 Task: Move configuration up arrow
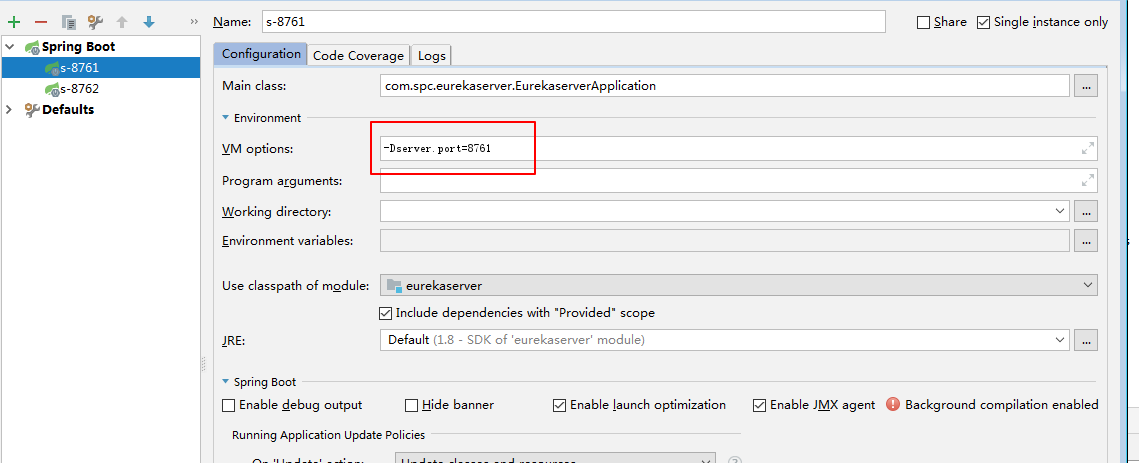(122, 22)
